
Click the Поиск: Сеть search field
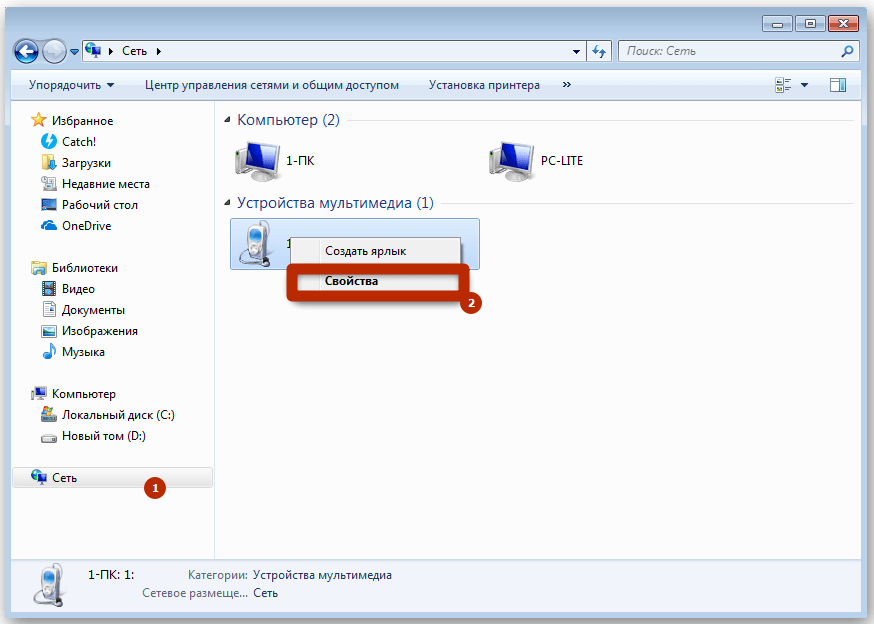[x=725, y=51]
